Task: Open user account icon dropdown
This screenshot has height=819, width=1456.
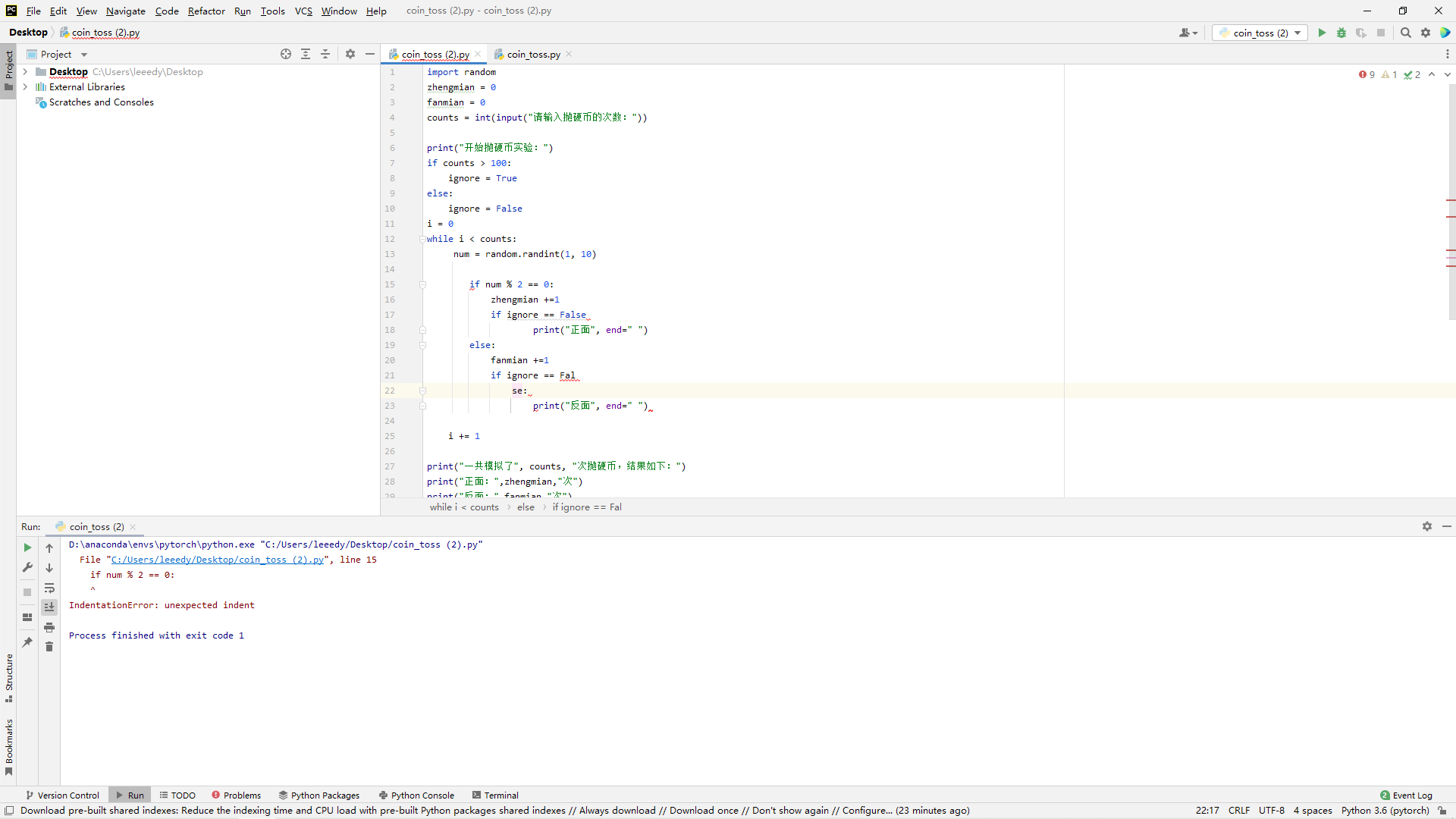Action: click(1188, 33)
